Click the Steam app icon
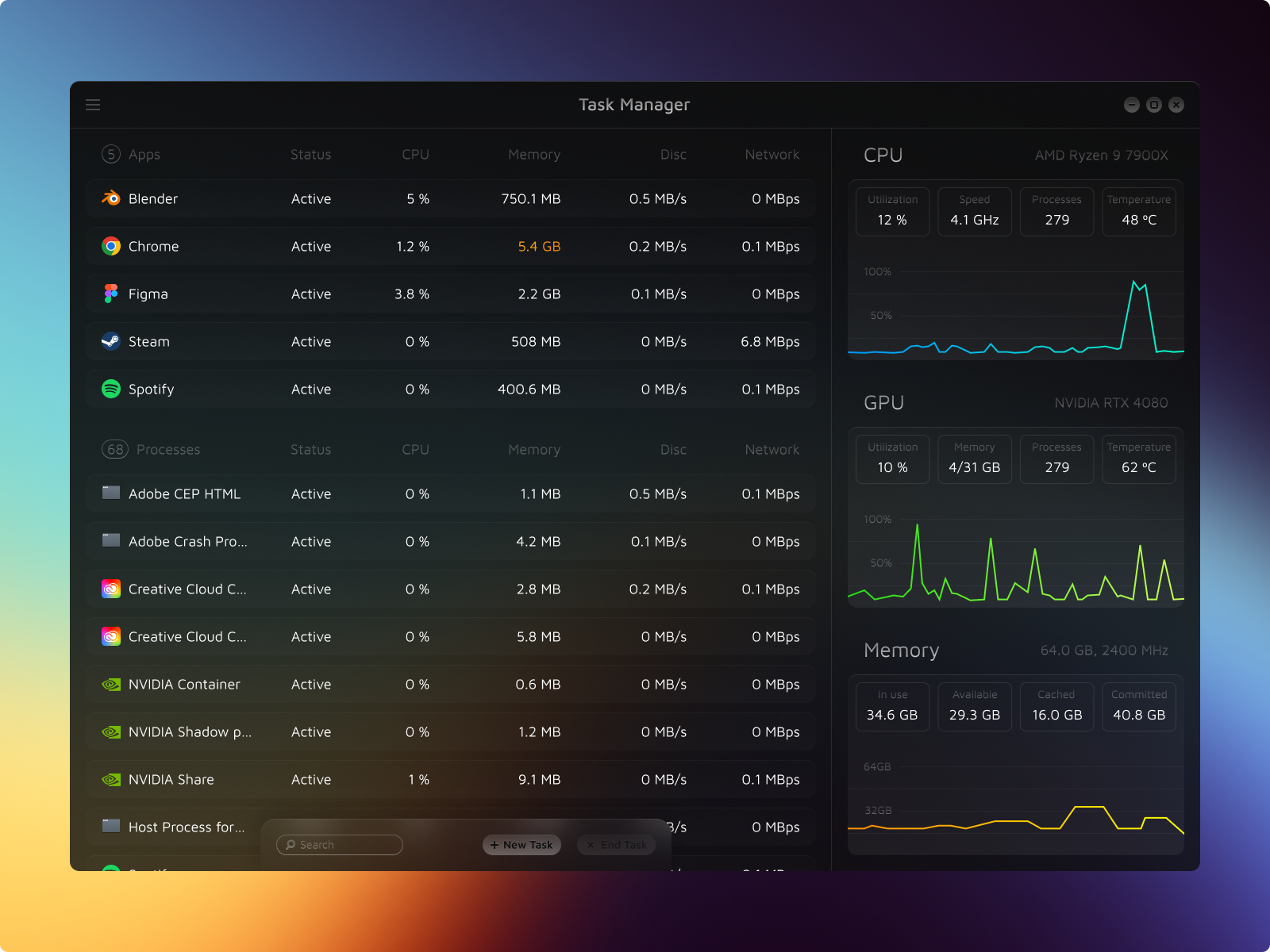Screen dimensions: 1270x952 [111, 341]
